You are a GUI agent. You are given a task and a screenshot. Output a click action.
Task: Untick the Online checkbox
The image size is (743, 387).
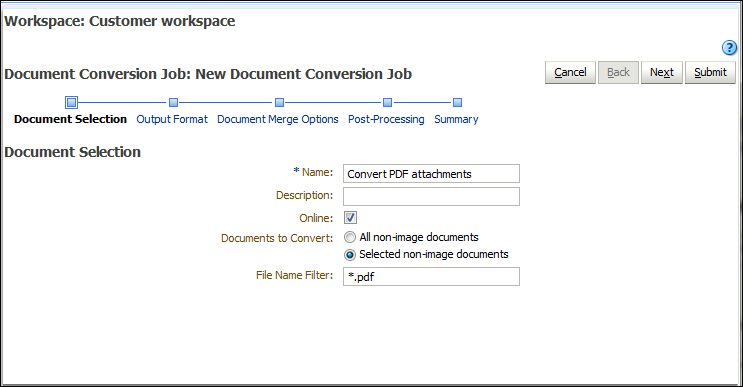tap(350, 217)
